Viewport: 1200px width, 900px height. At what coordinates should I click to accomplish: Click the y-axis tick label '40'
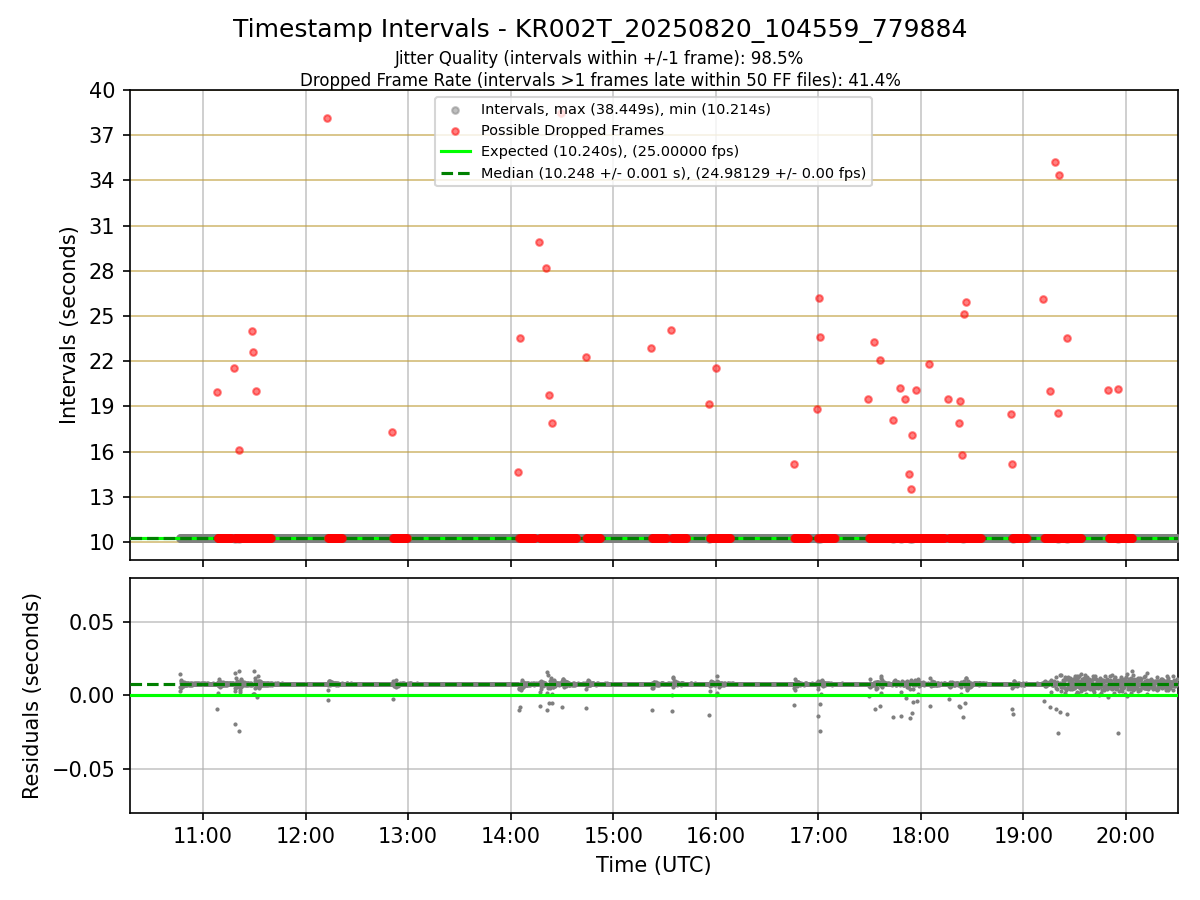click(x=104, y=90)
